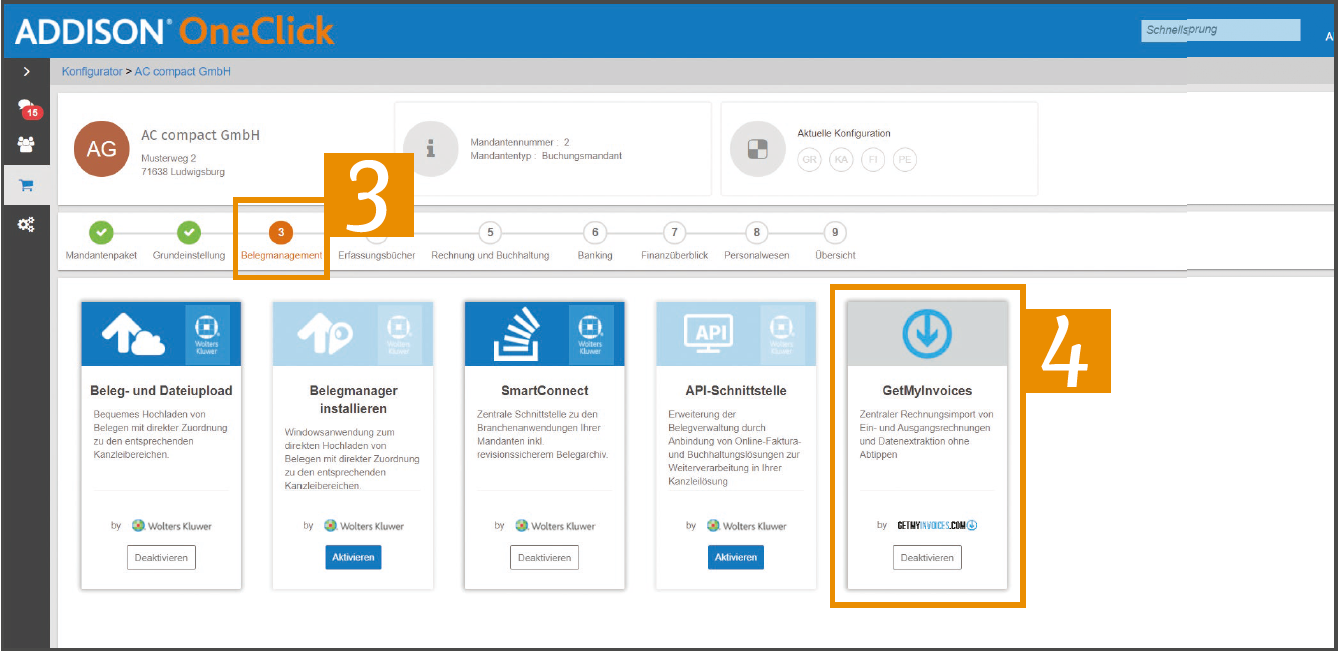
Task: Go to step 9 Übersicht
Action: point(835,241)
